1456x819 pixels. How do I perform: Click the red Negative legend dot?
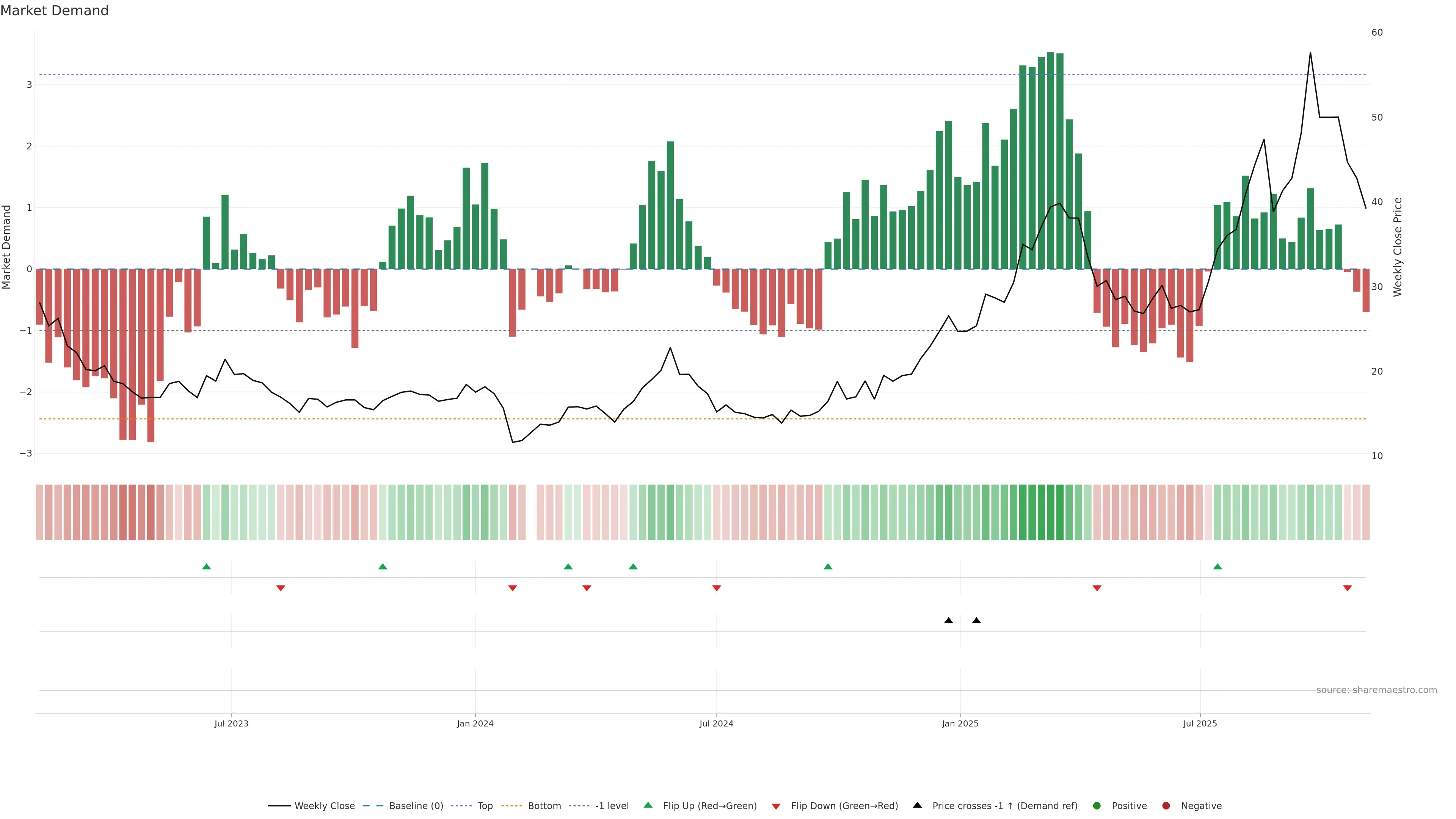point(1166,805)
